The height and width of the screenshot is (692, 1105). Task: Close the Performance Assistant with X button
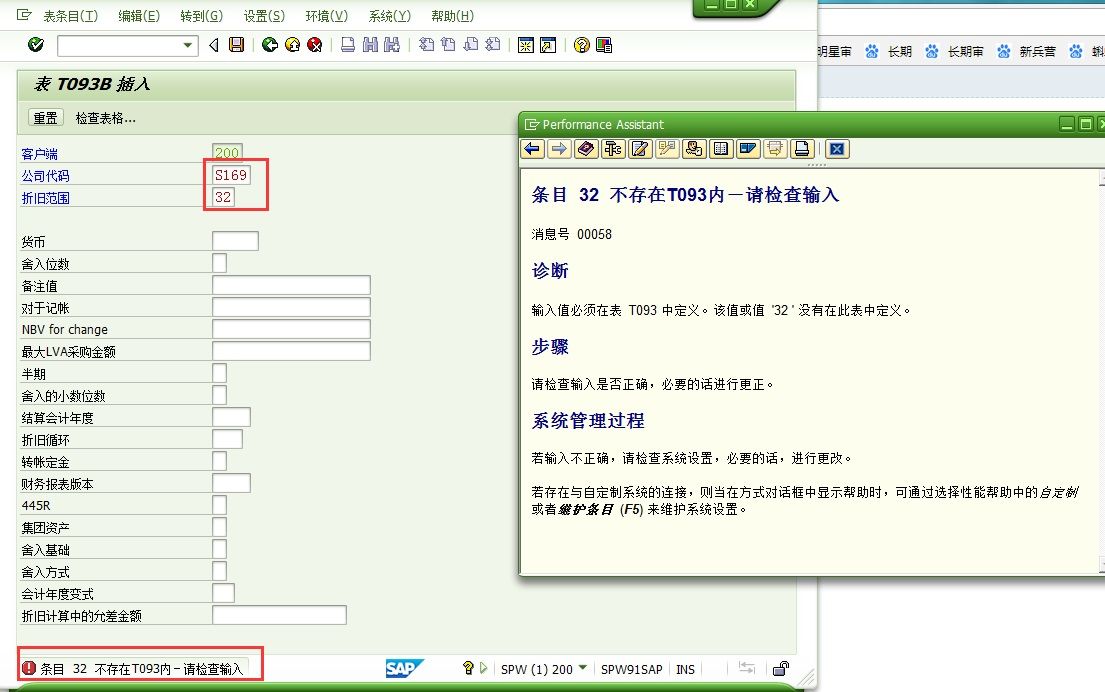(x=837, y=149)
